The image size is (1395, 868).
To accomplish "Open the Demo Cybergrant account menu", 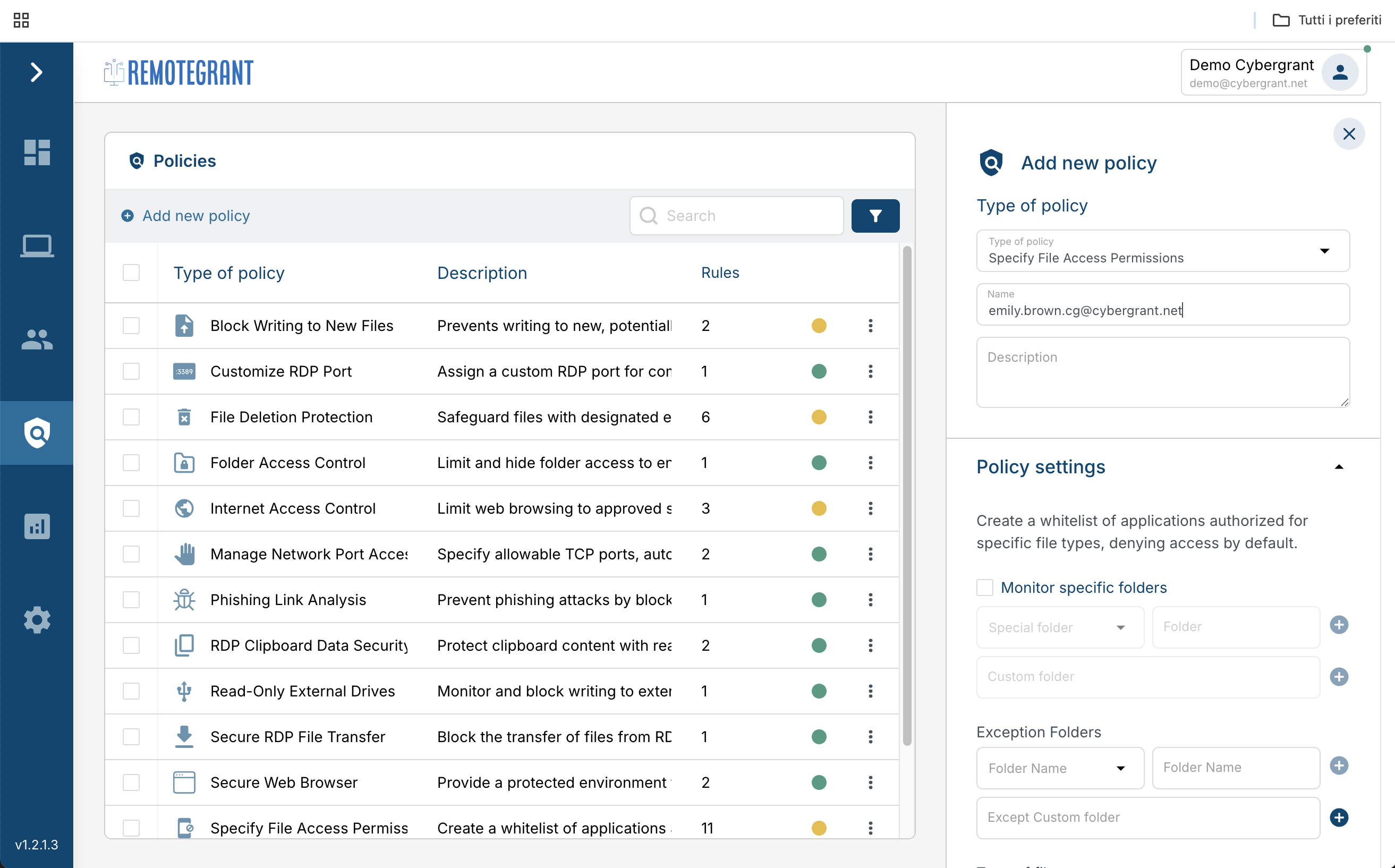I will [x=1273, y=72].
